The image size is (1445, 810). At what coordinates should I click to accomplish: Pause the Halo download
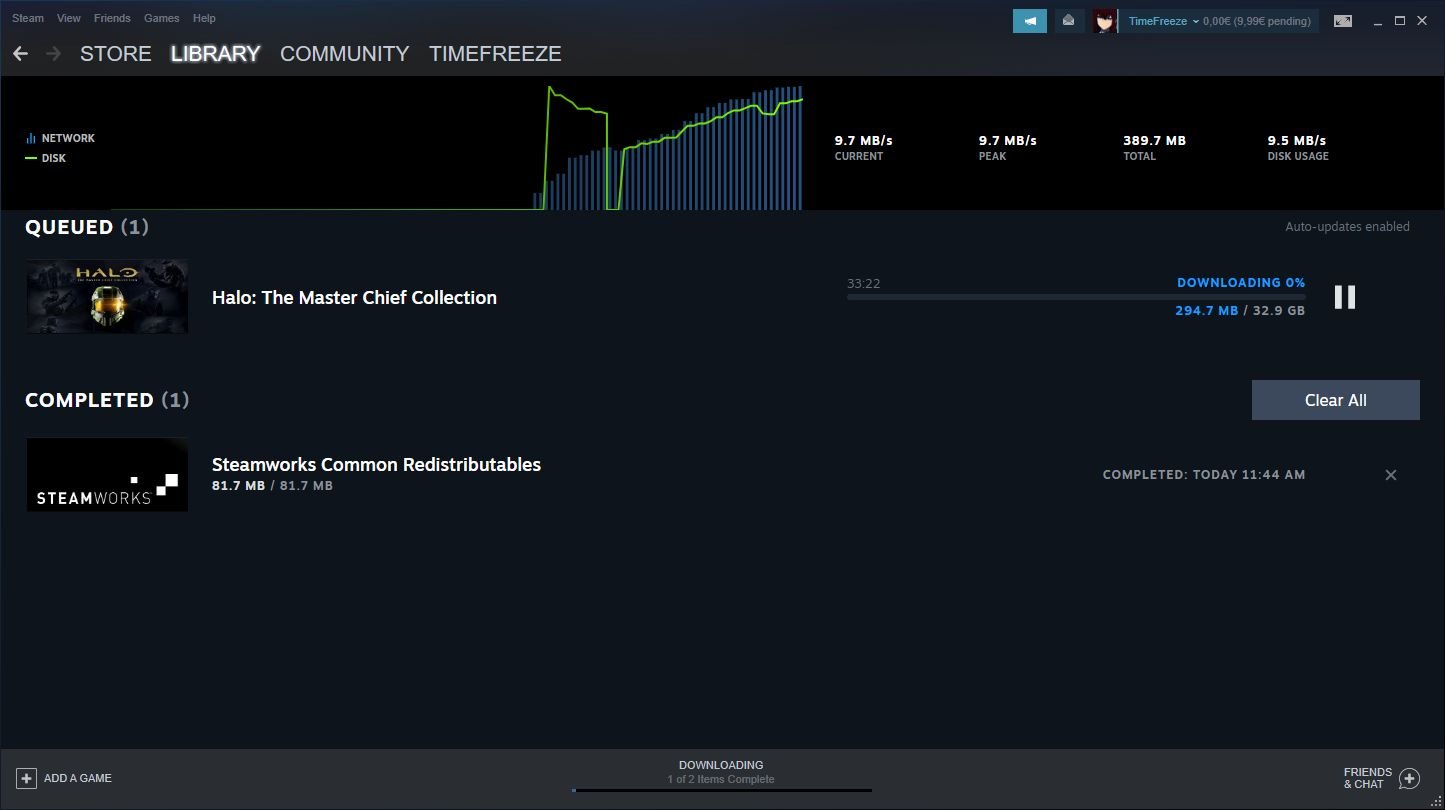pyautogui.click(x=1345, y=297)
